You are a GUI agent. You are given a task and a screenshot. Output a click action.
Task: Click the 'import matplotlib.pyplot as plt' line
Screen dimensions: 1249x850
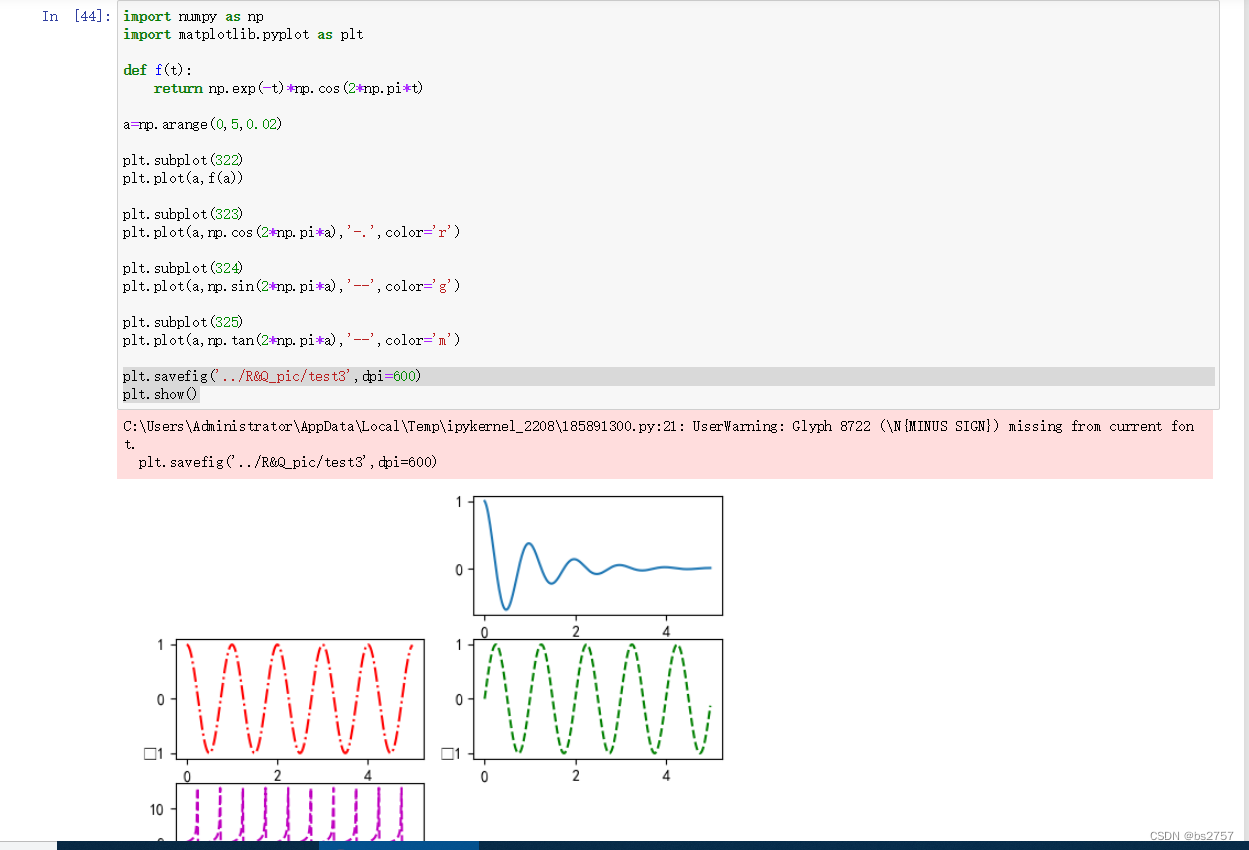click(x=243, y=35)
